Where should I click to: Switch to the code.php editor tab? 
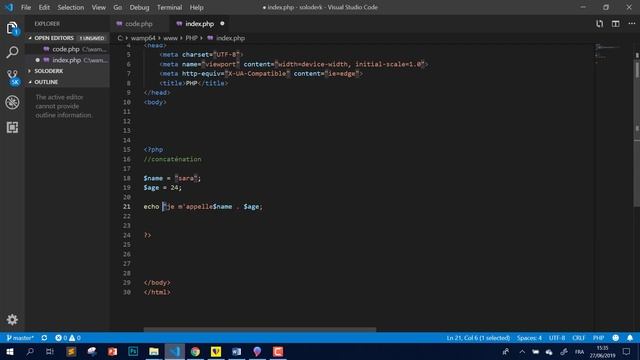coord(140,24)
